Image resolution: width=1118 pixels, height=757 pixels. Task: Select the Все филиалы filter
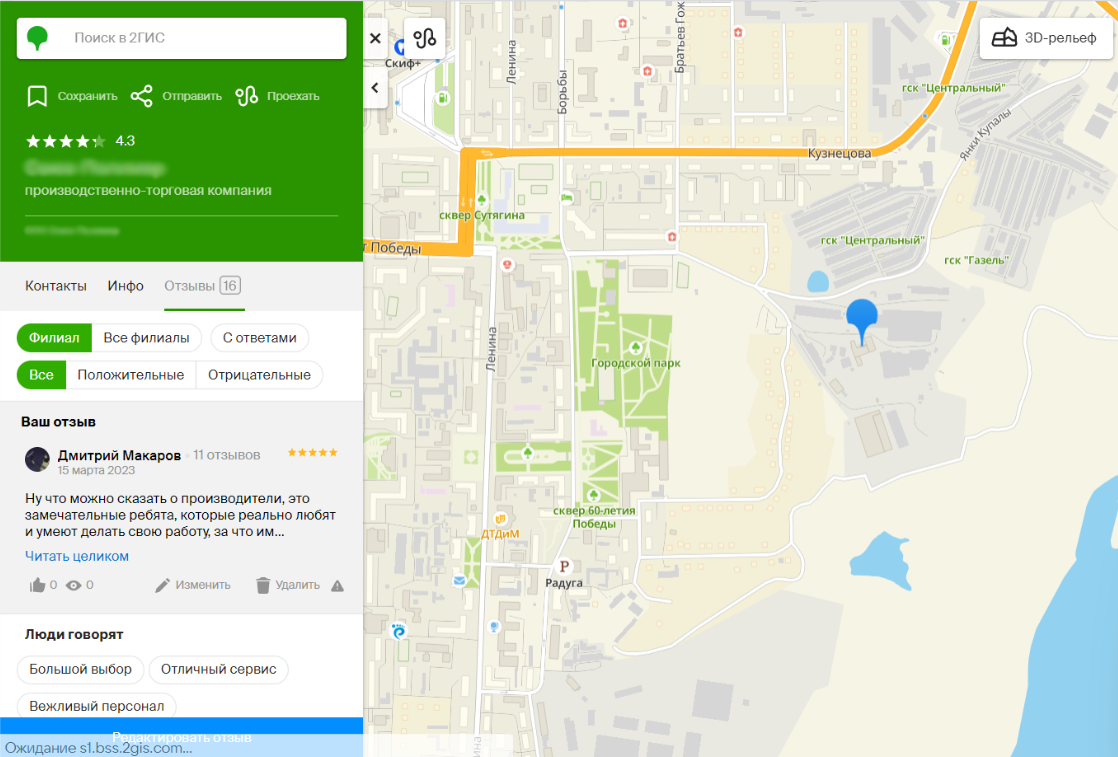coord(146,338)
